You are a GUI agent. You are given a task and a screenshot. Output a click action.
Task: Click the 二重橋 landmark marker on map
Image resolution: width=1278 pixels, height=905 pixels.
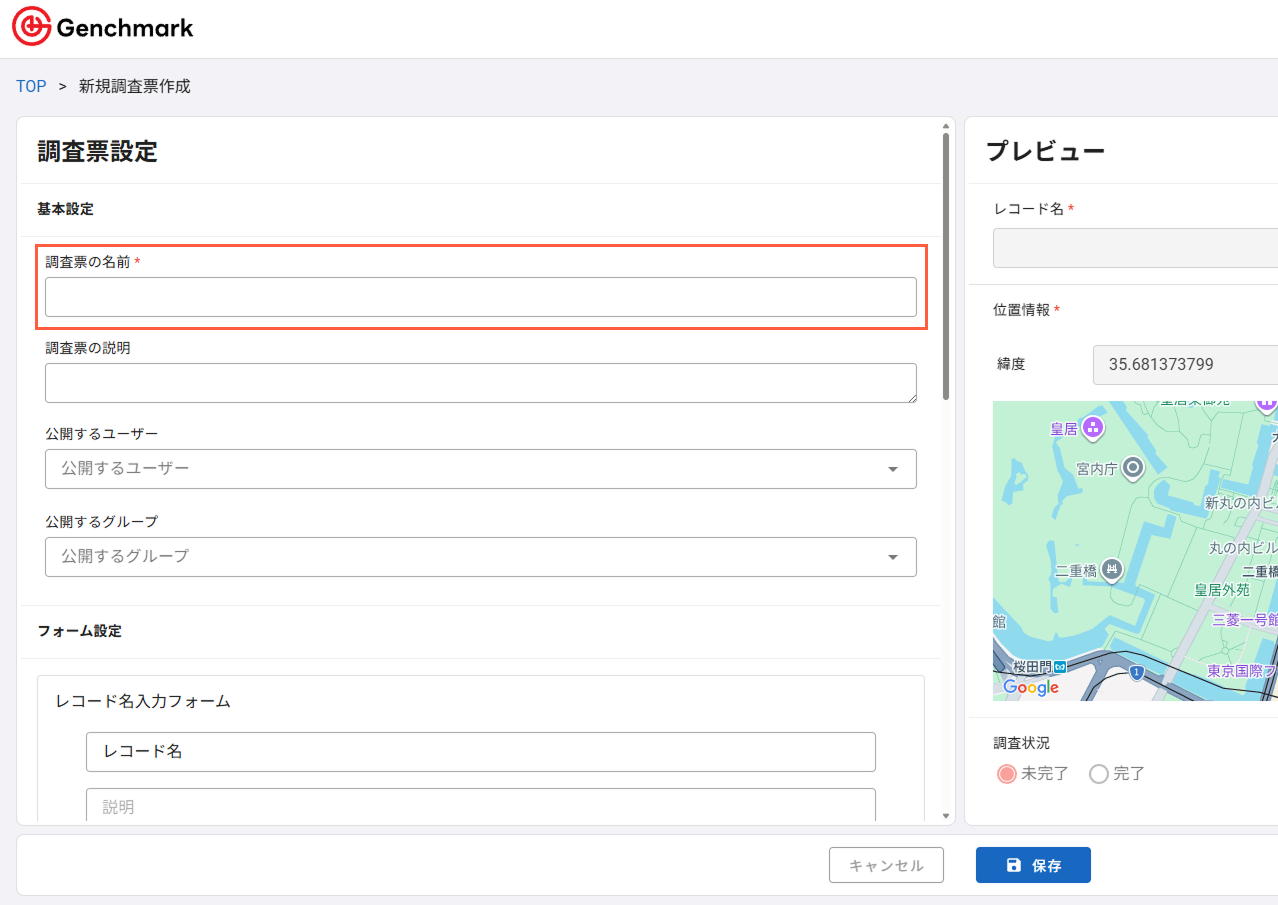1110,569
